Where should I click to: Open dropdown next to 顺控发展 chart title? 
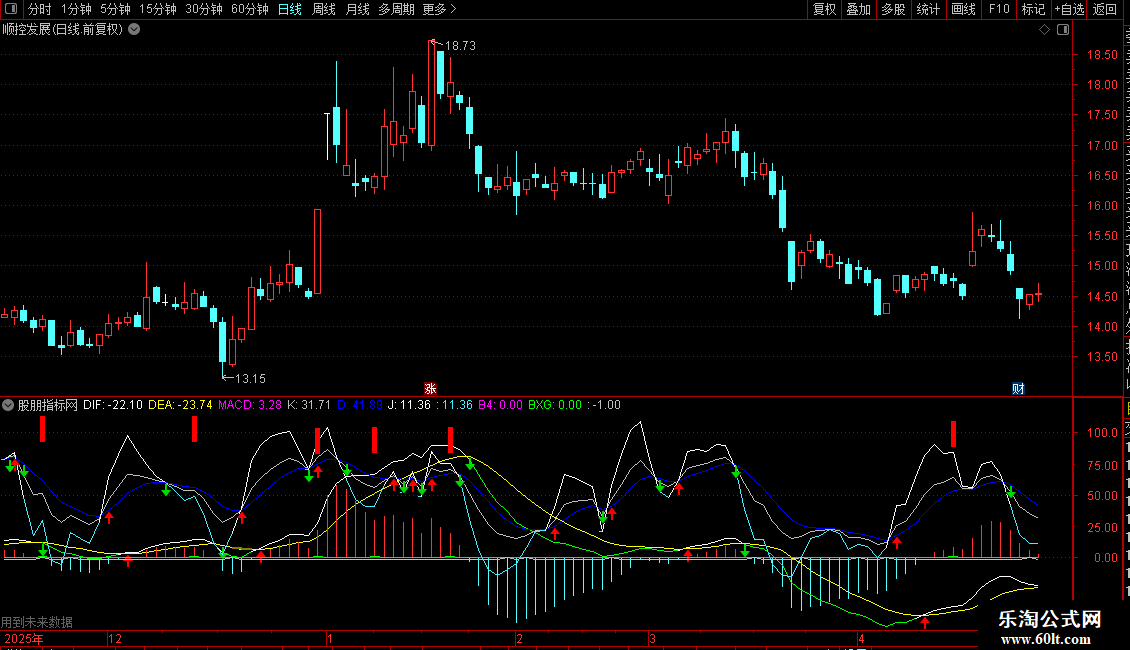click(x=134, y=30)
